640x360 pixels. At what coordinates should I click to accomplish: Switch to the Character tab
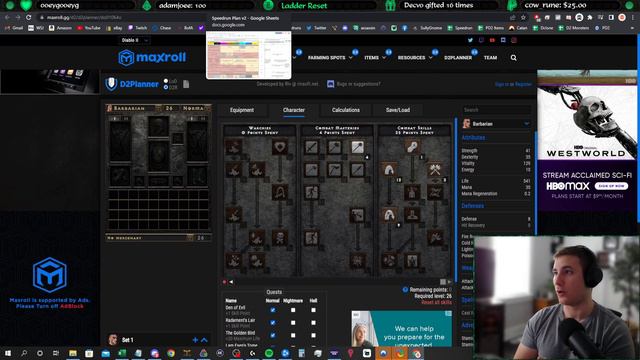coord(294,110)
